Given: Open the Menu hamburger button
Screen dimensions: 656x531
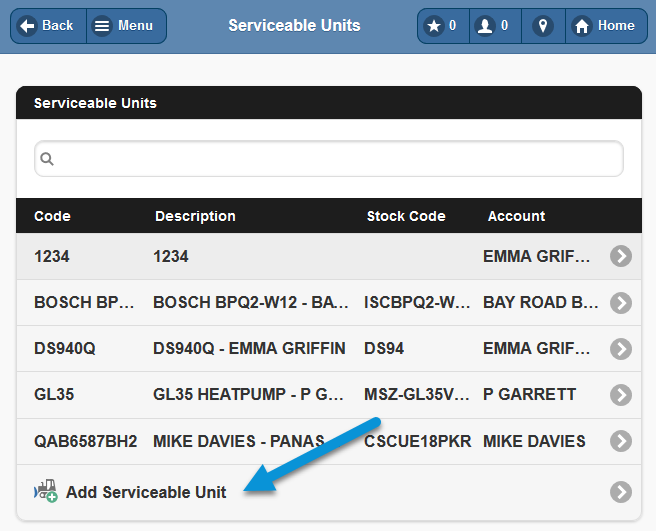Looking at the screenshot, I should (127, 26).
